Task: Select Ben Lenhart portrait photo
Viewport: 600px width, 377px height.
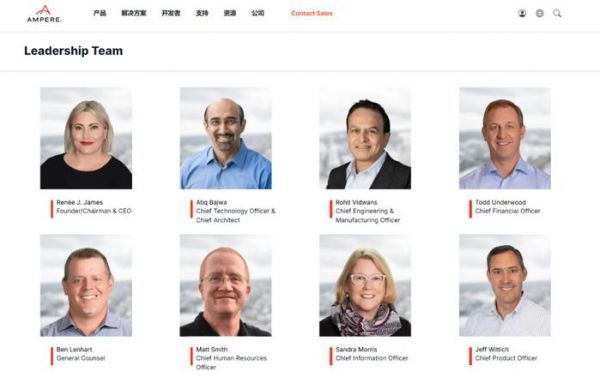Action: [x=86, y=286]
